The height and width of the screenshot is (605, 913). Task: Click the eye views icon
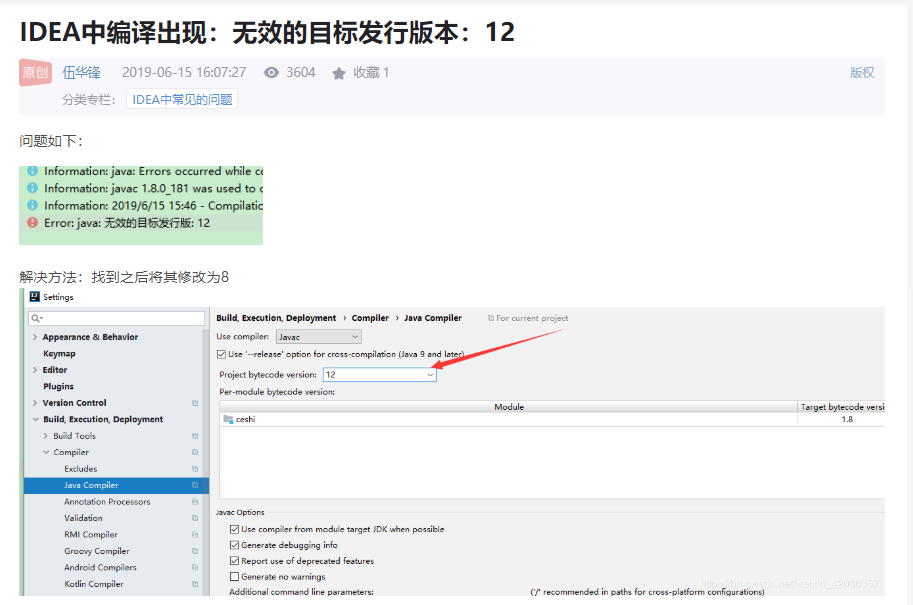[x=271, y=73]
